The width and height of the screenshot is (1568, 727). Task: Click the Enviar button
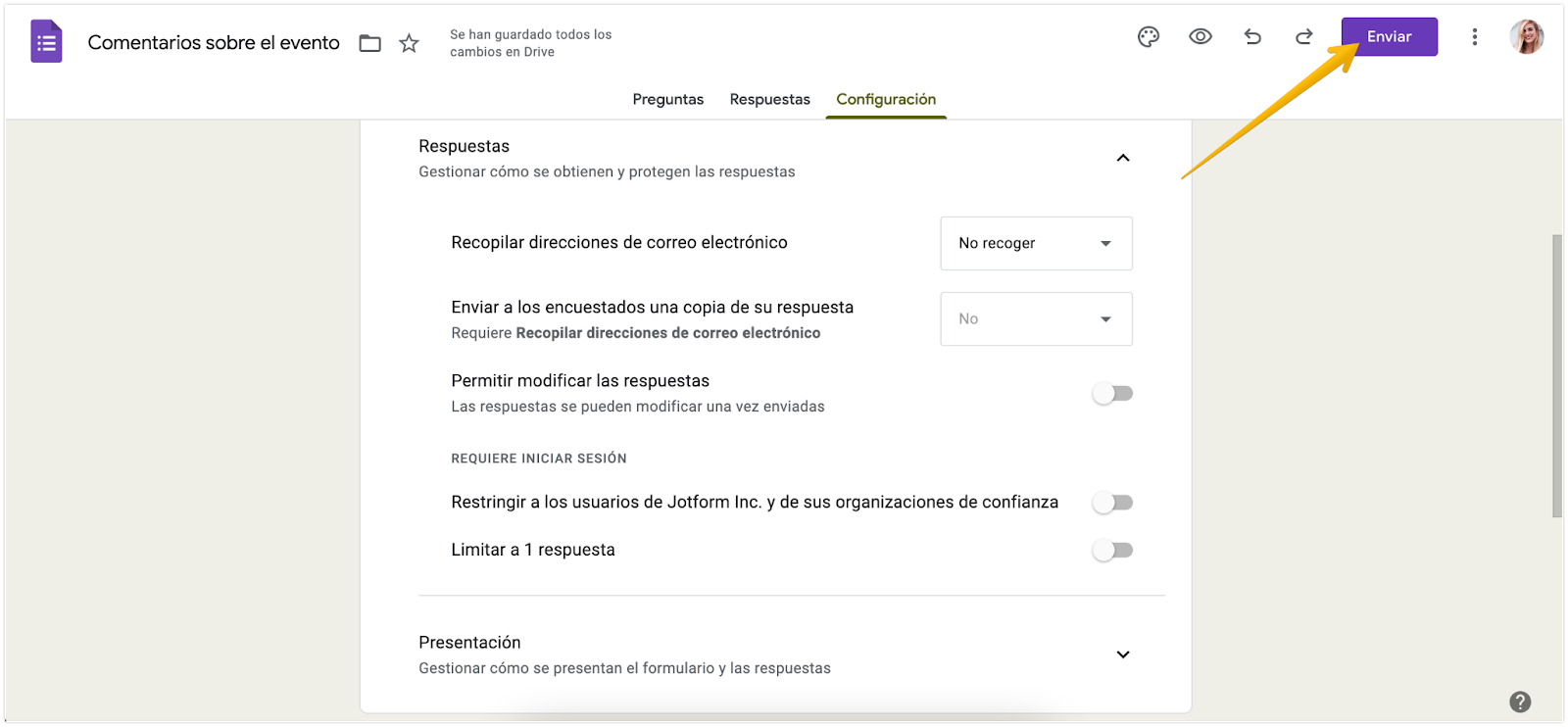[1389, 37]
